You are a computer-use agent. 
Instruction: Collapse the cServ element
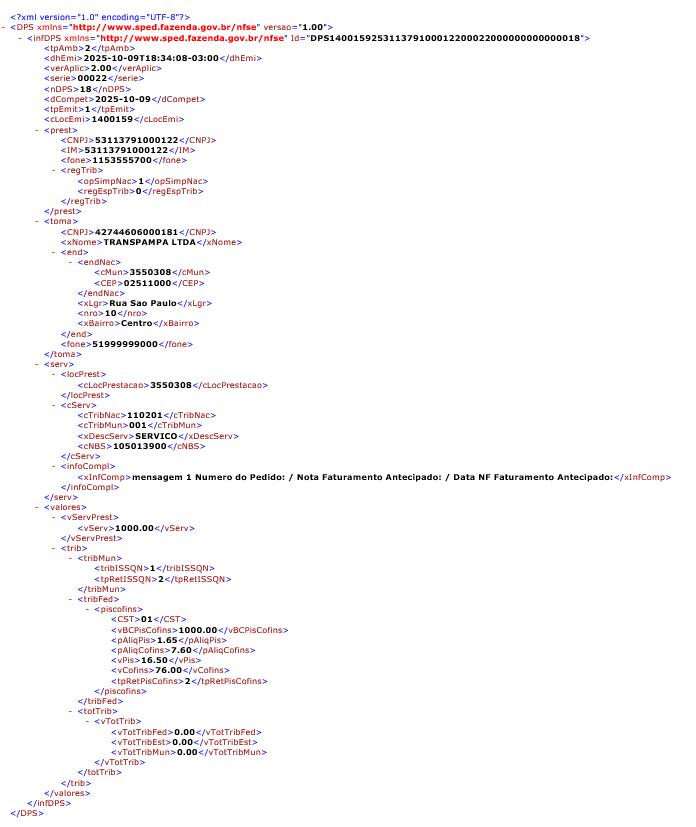(x=54, y=405)
